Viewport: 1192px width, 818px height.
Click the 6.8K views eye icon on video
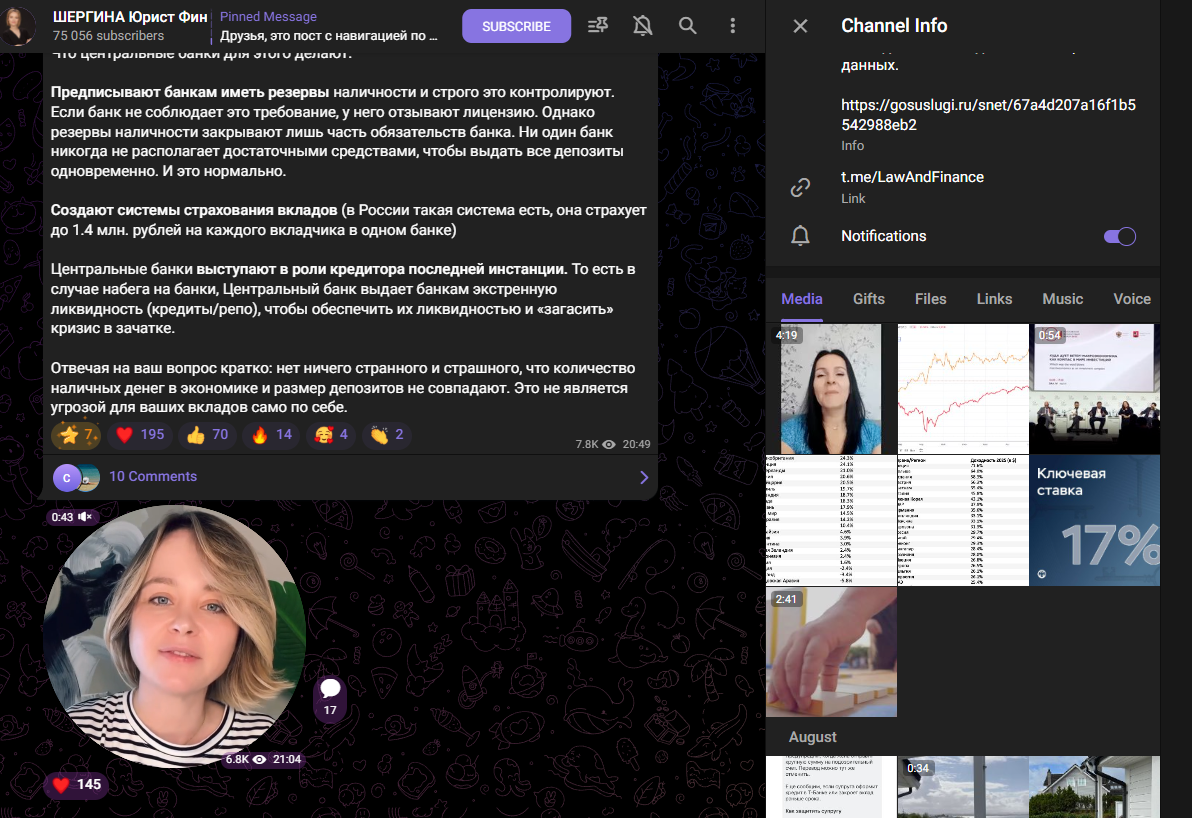[x=259, y=759]
